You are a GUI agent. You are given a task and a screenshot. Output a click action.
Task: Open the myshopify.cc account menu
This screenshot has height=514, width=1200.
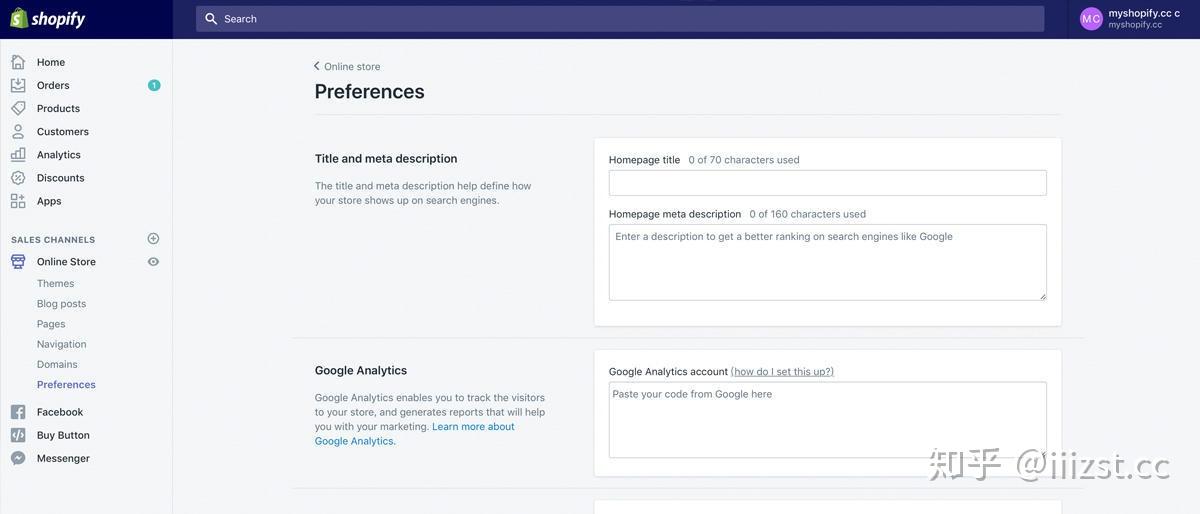pos(1131,19)
